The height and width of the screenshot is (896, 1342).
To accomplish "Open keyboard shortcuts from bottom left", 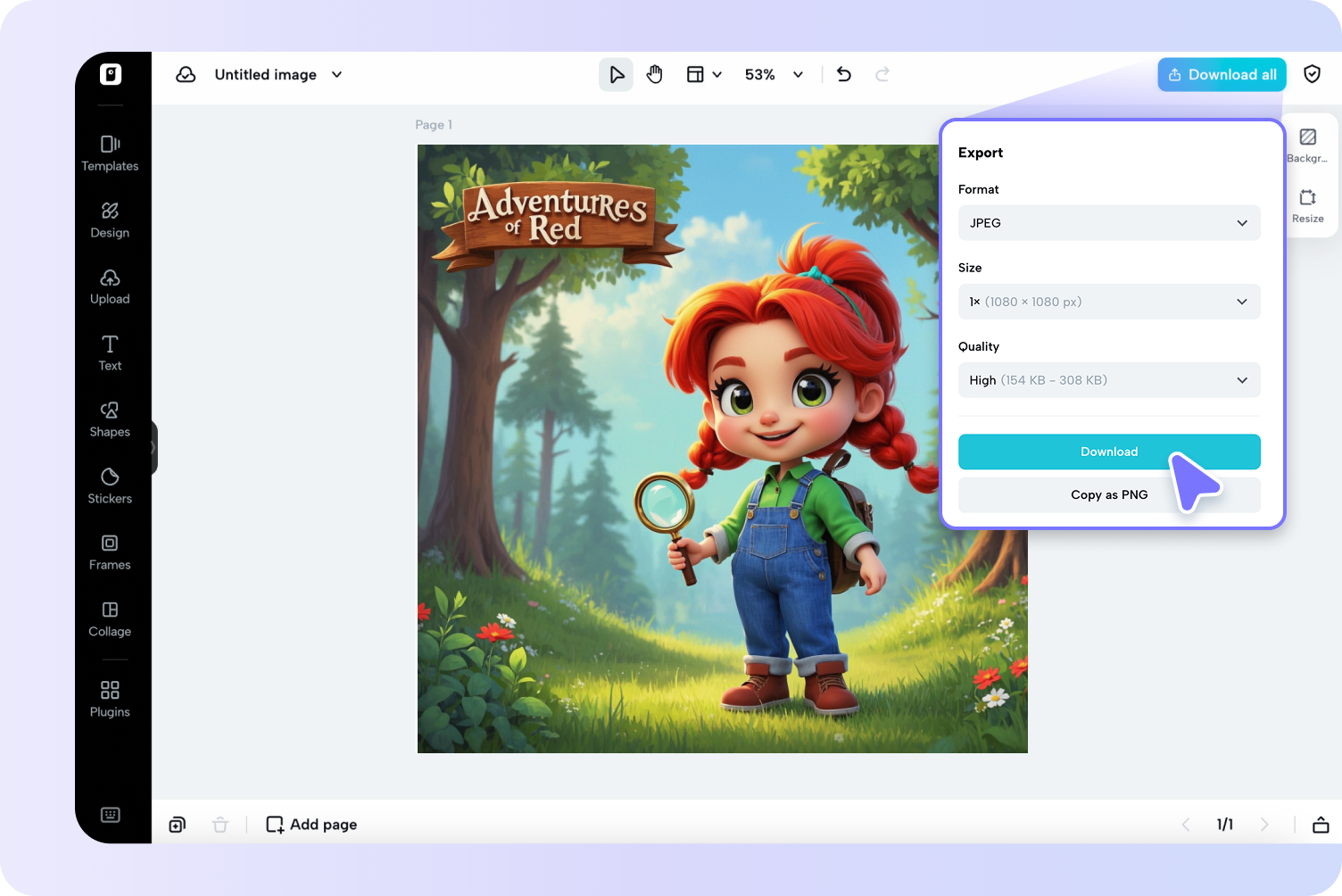I will pos(110,814).
